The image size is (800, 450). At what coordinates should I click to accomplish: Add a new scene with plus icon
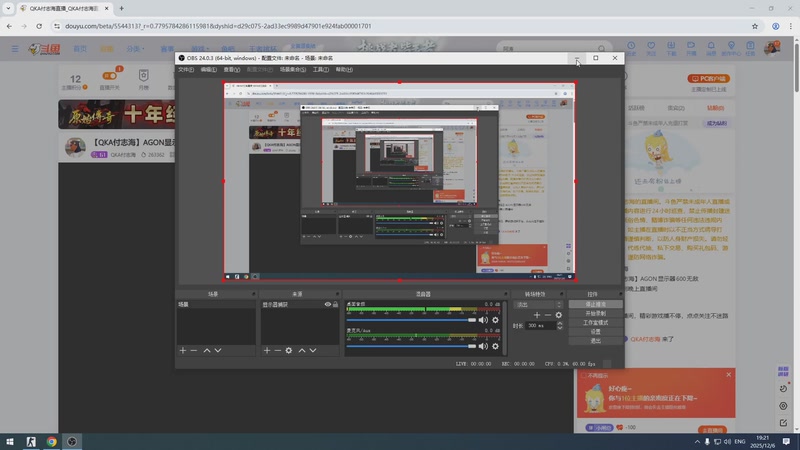[183, 351]
